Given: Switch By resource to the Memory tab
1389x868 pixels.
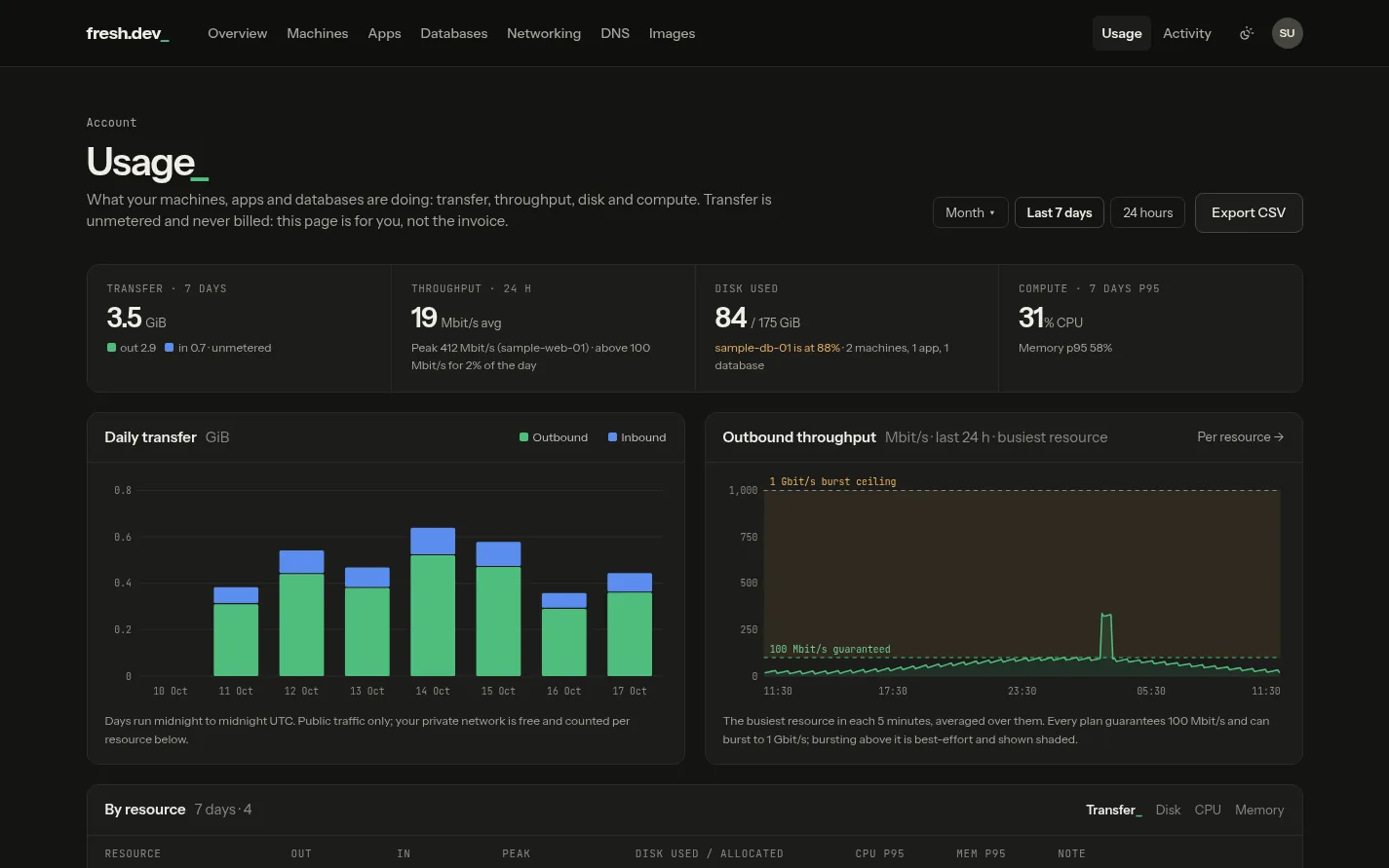Looking at the screenshot, I should (1259, 810).
